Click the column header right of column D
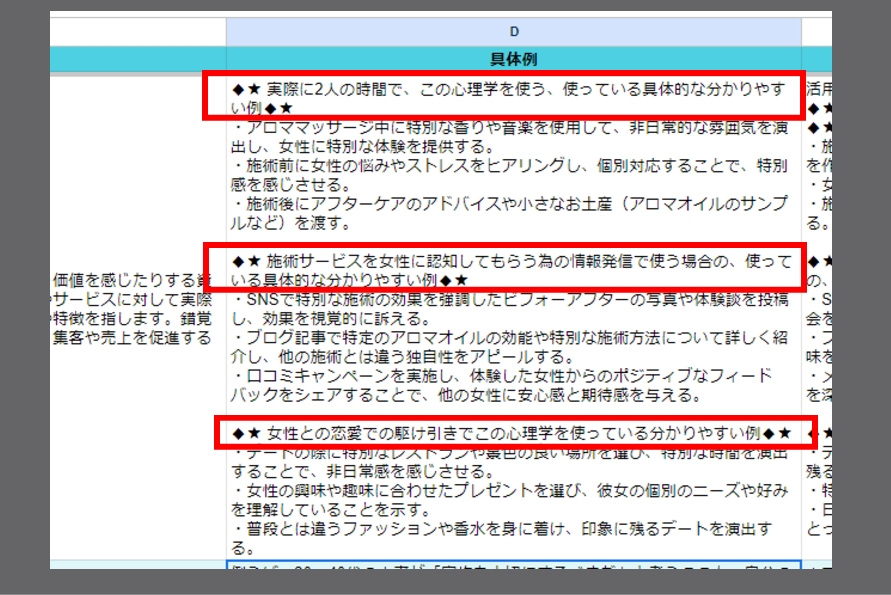Image resolution: width=891 pixels, height=595 pixels. point(817,32)
